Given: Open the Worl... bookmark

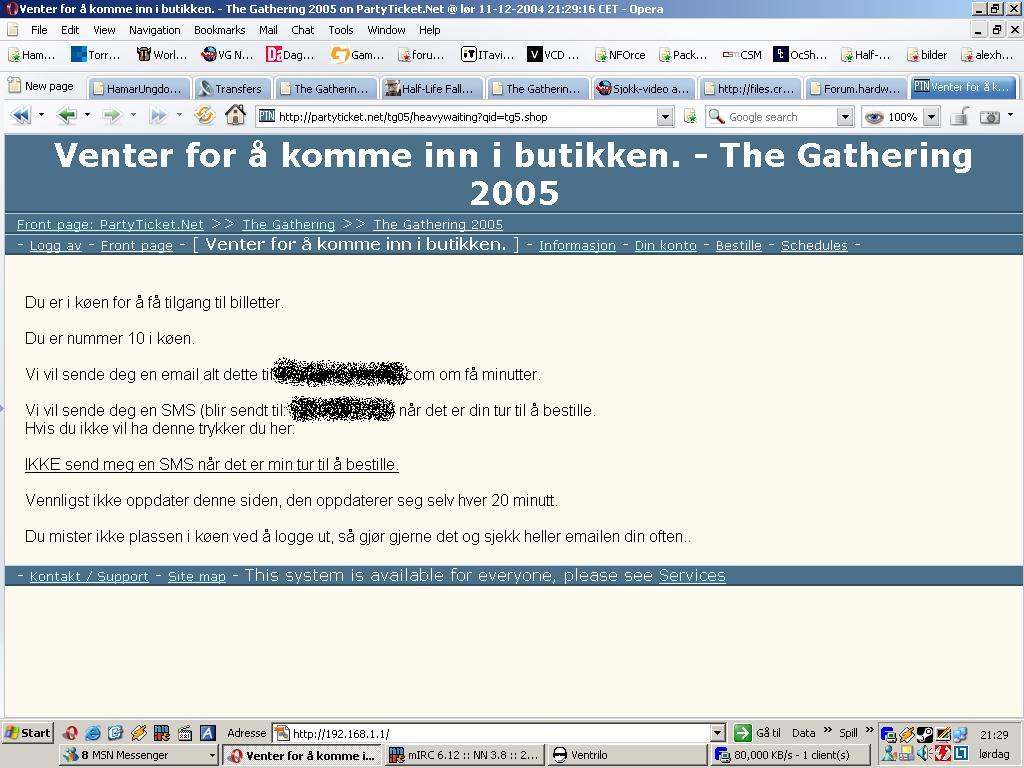Looking at the screenshot, I should click(x=161, y=55).
